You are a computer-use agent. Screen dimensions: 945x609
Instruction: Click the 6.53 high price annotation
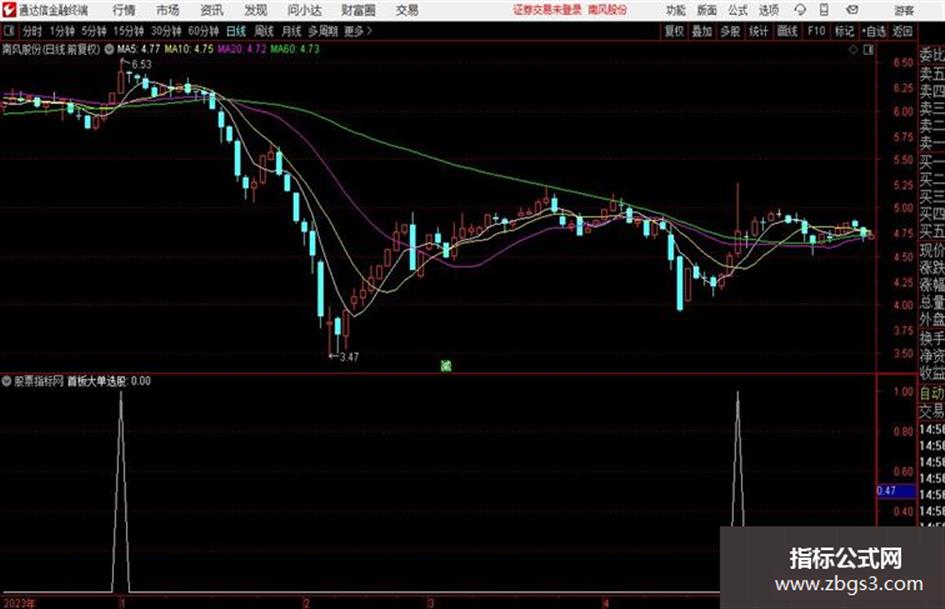142,65
